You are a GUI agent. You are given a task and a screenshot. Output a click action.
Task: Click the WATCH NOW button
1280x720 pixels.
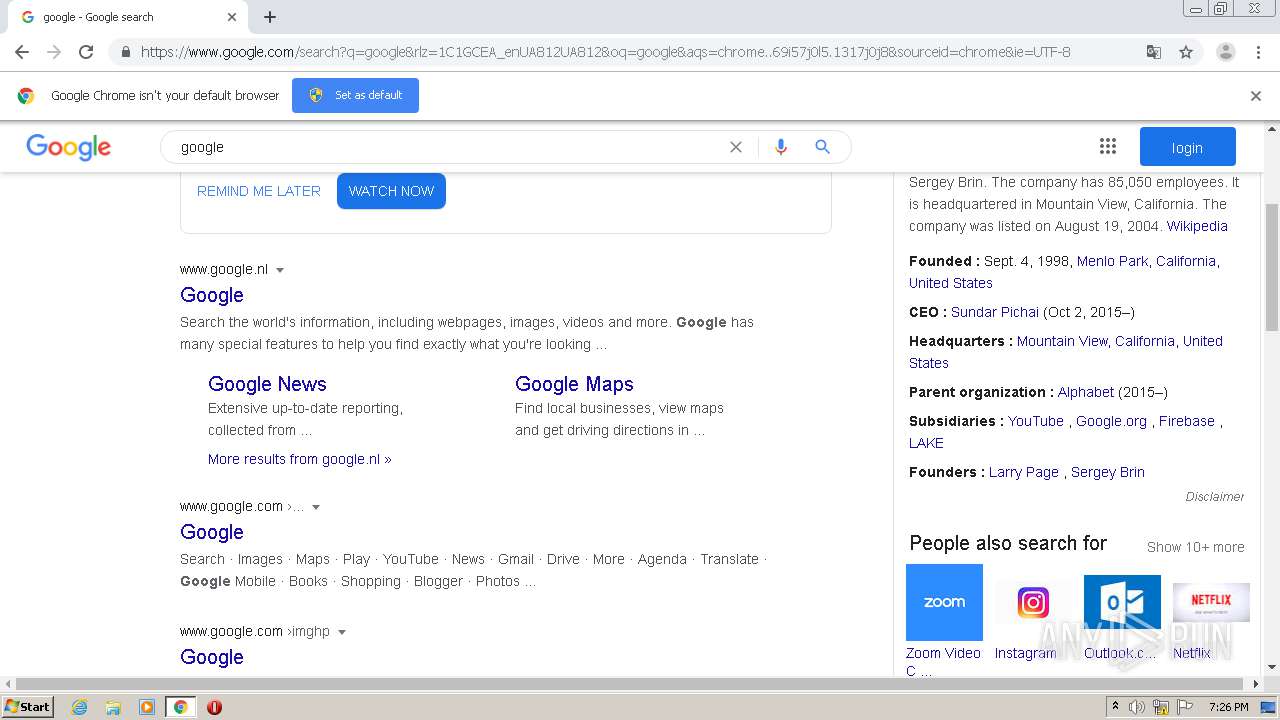[391, 191]
